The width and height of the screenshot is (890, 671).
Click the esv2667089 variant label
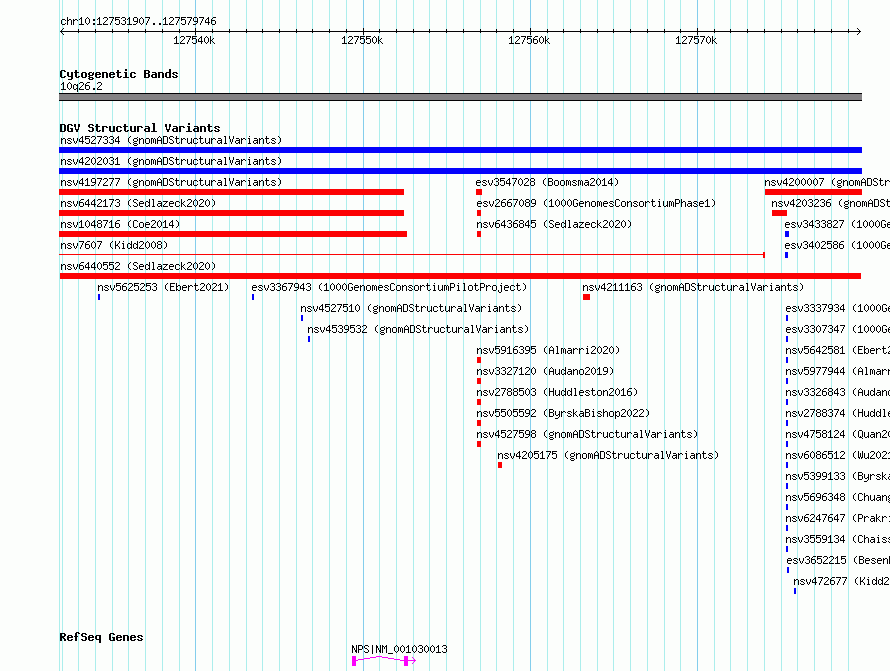tap(596, 203)
